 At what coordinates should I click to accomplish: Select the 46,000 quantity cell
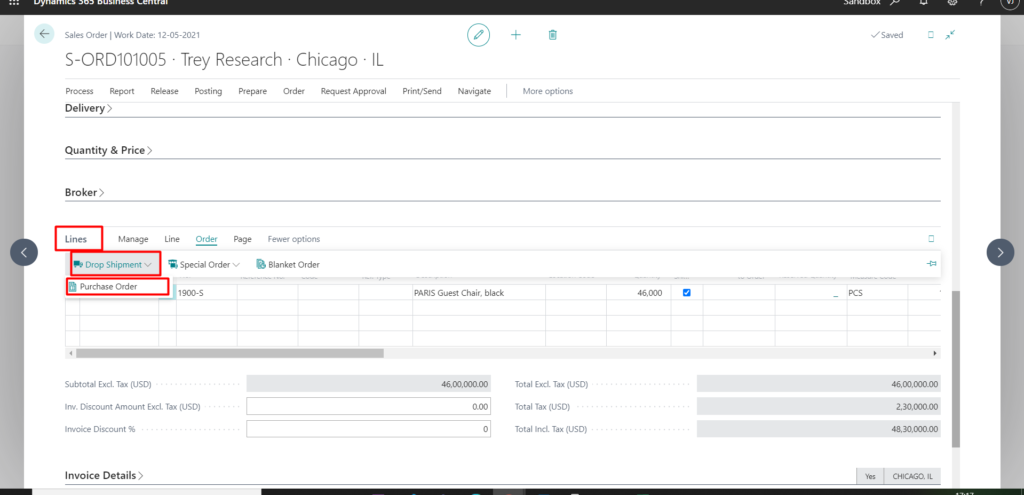tap(639, 293)
